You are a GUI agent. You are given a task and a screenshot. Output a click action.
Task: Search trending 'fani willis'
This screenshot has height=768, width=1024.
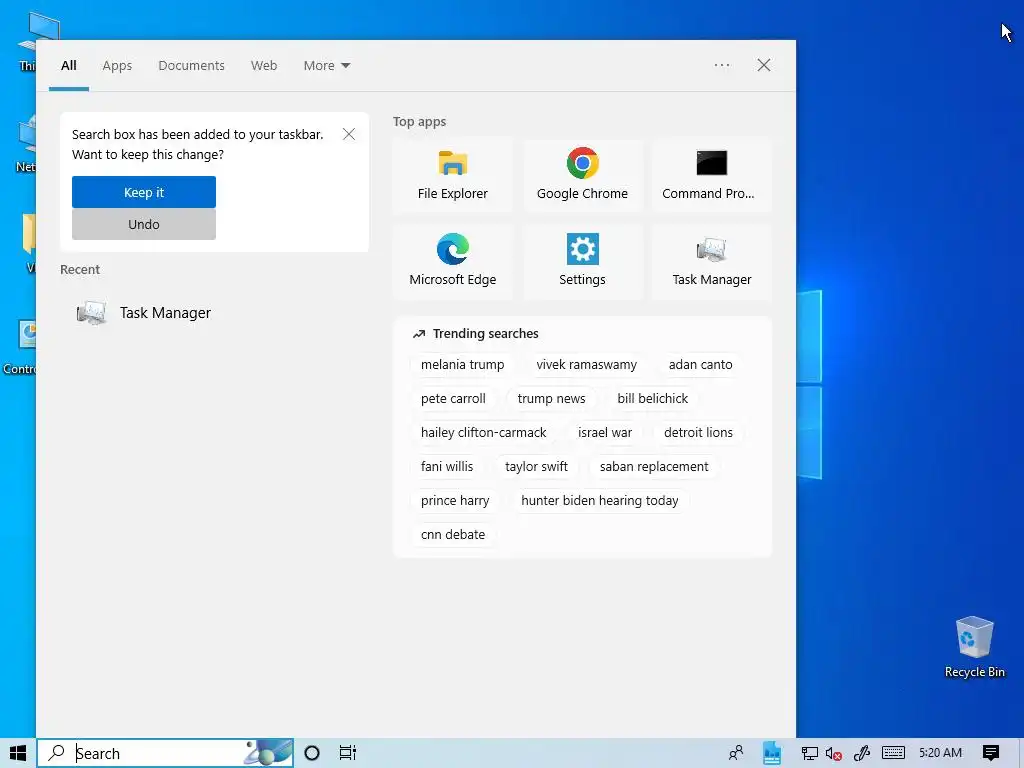(447, 466)
